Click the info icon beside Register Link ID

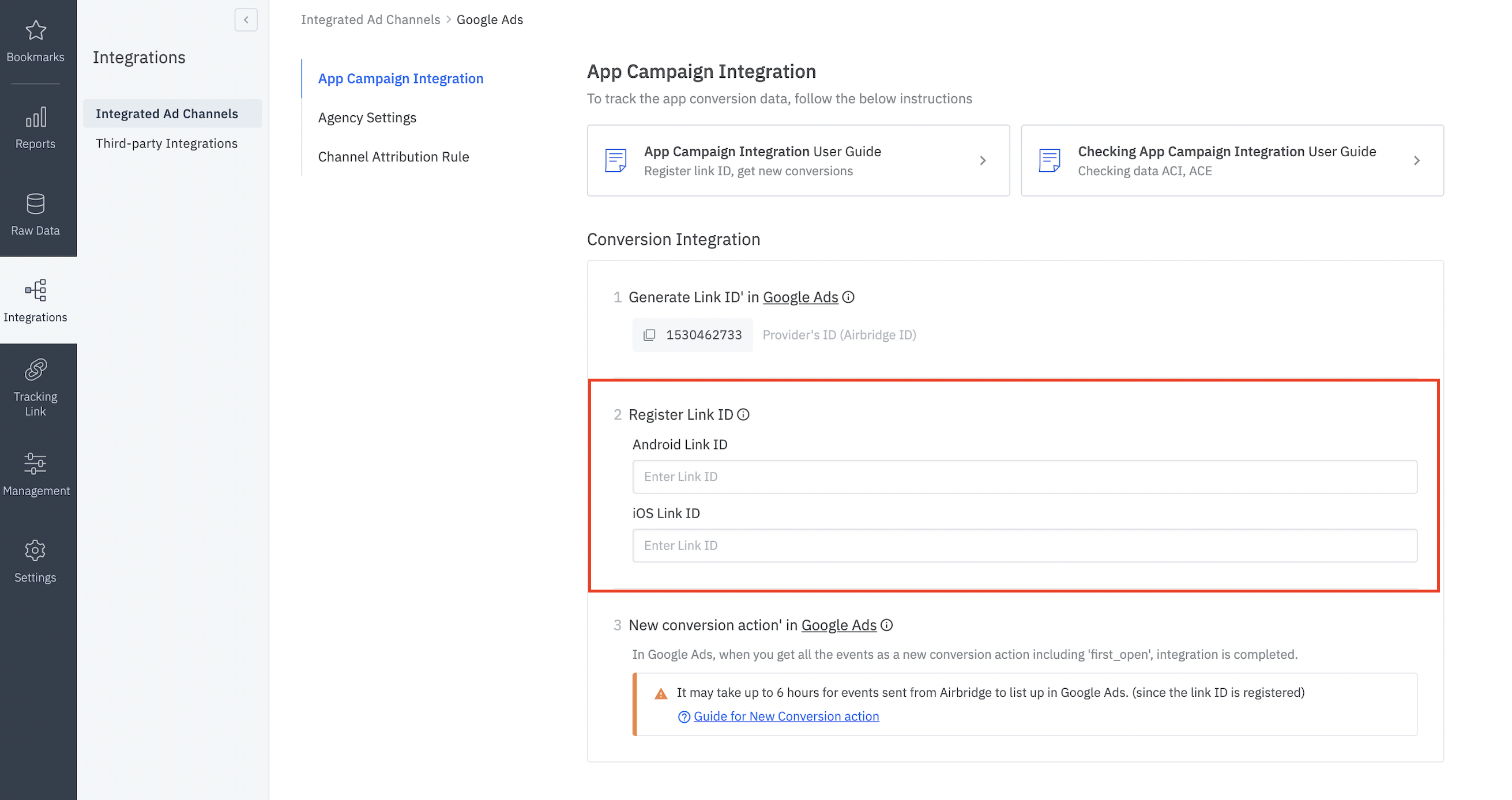coord(744,414)
